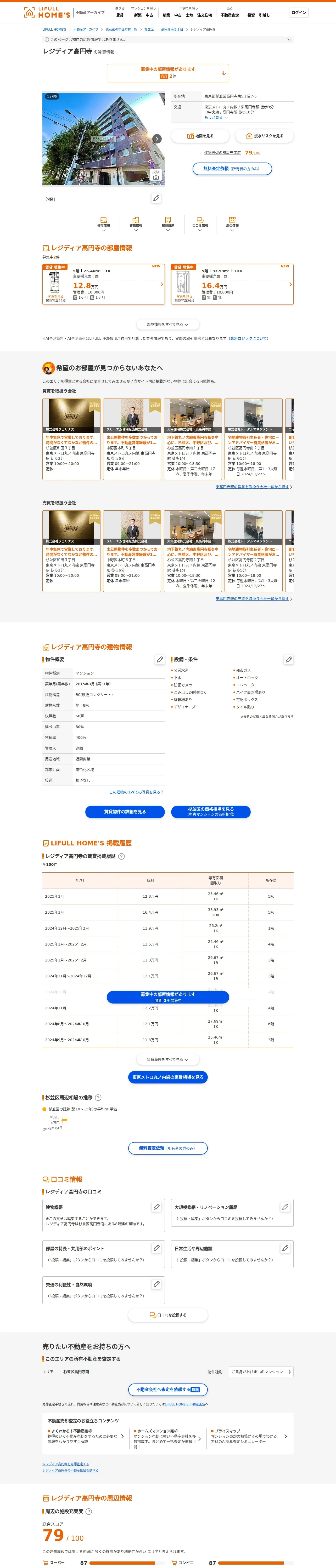Edit the 建物概要 review
The width and height of the screenshot is (336, 1568).
[157, 1206]
